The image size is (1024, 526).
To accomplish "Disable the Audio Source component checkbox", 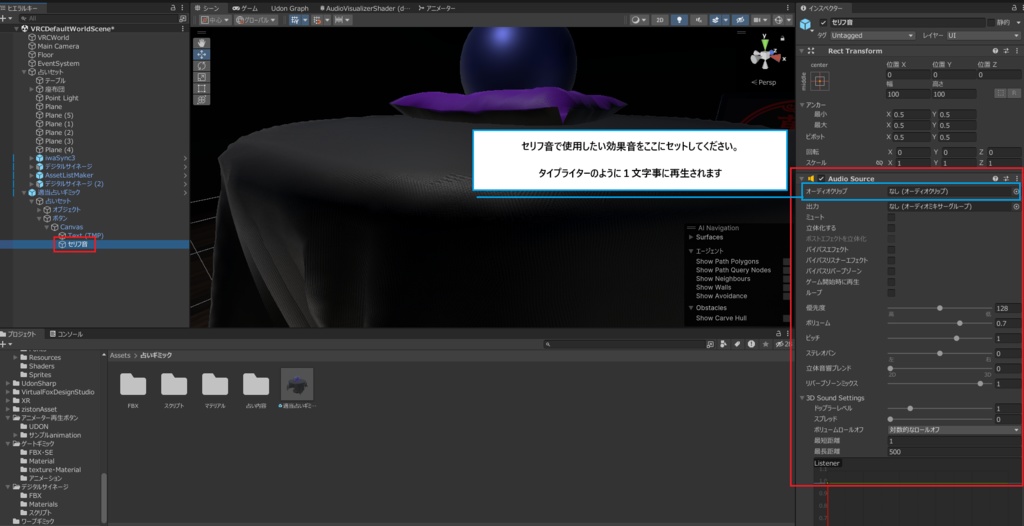I will click(821, 178).
